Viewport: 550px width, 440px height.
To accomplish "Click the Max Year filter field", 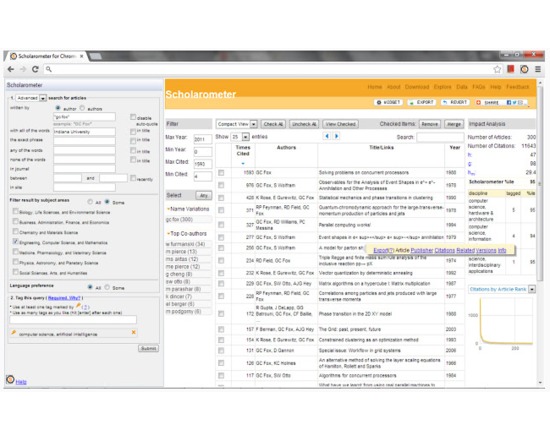I will (203, 139).
